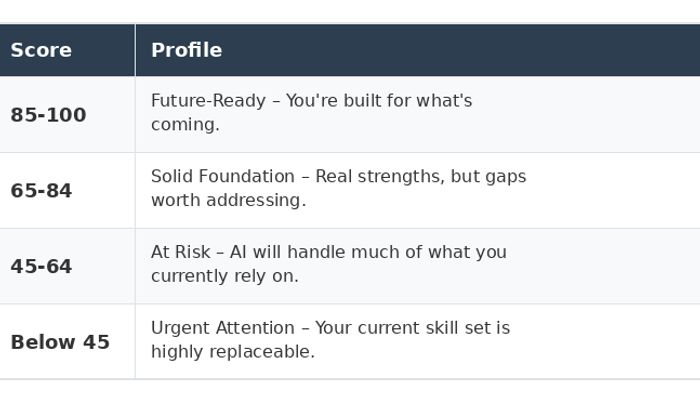Click divider between Score and Profile headers
Image resolution: width=700 pixels, height=400 pixels.
click(135, 50)
